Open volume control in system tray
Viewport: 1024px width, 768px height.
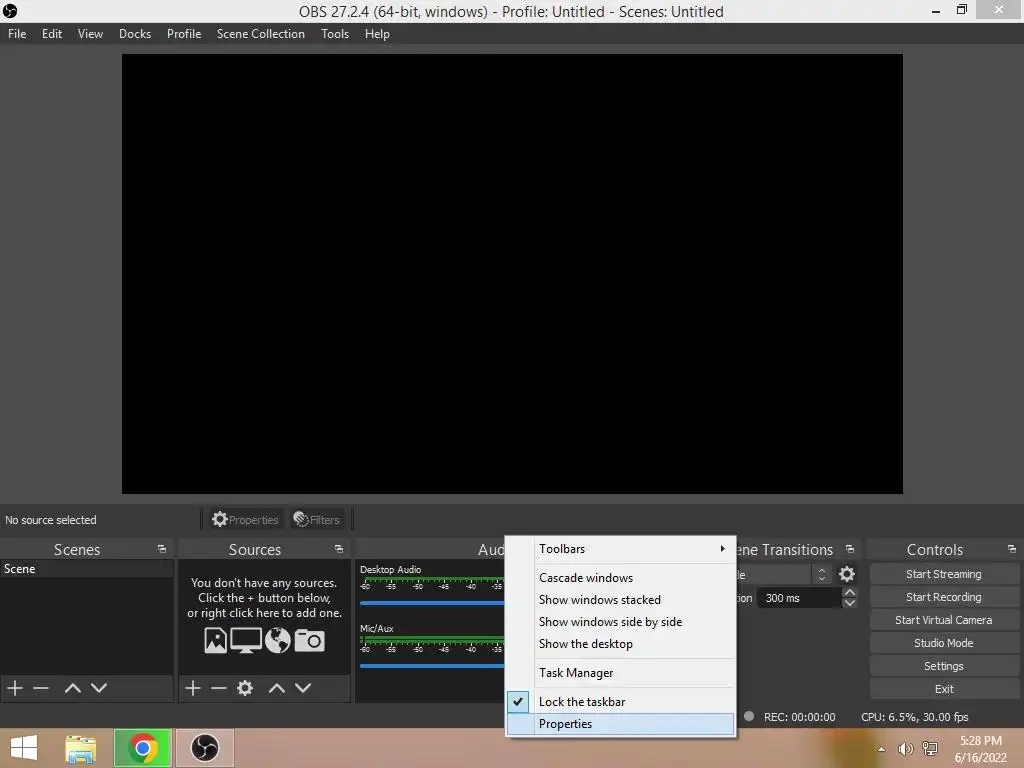[x=905, y=749]
